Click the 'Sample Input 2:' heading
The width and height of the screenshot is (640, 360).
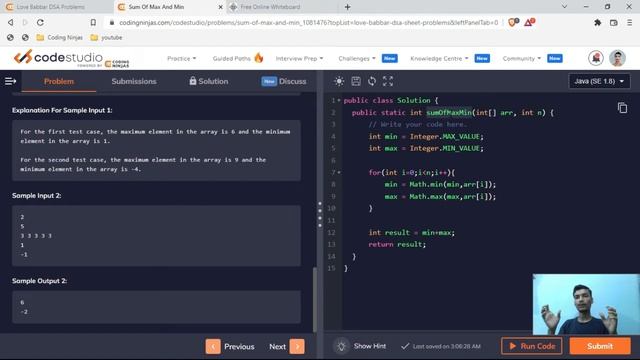(x=37, y=196)
